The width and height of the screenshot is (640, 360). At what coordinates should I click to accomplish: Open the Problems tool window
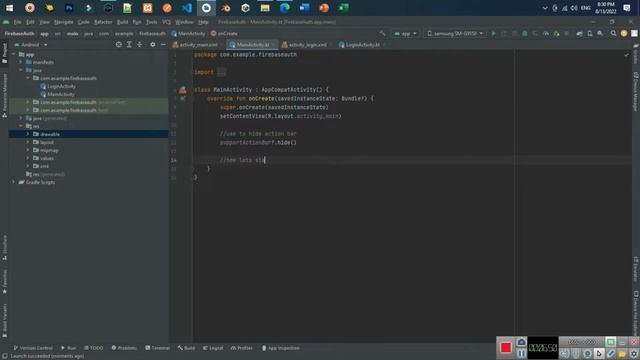(x=124, y=348)
